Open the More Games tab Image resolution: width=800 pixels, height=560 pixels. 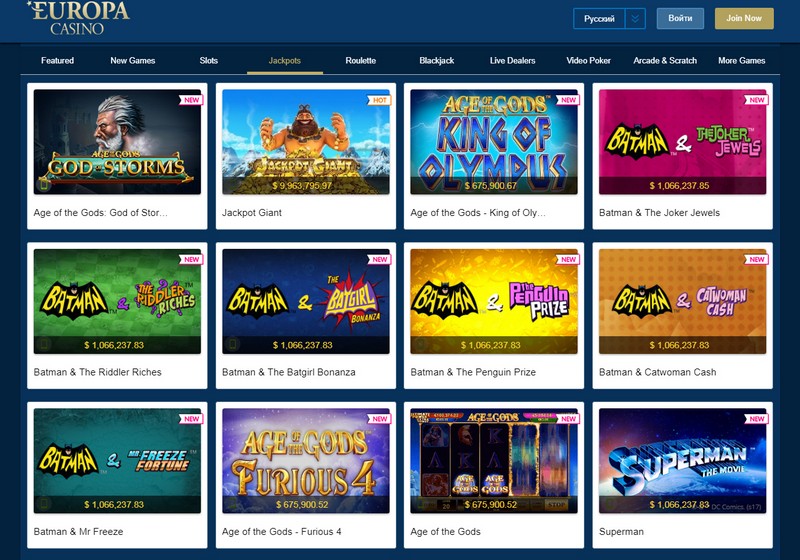(x=741, y=60)
